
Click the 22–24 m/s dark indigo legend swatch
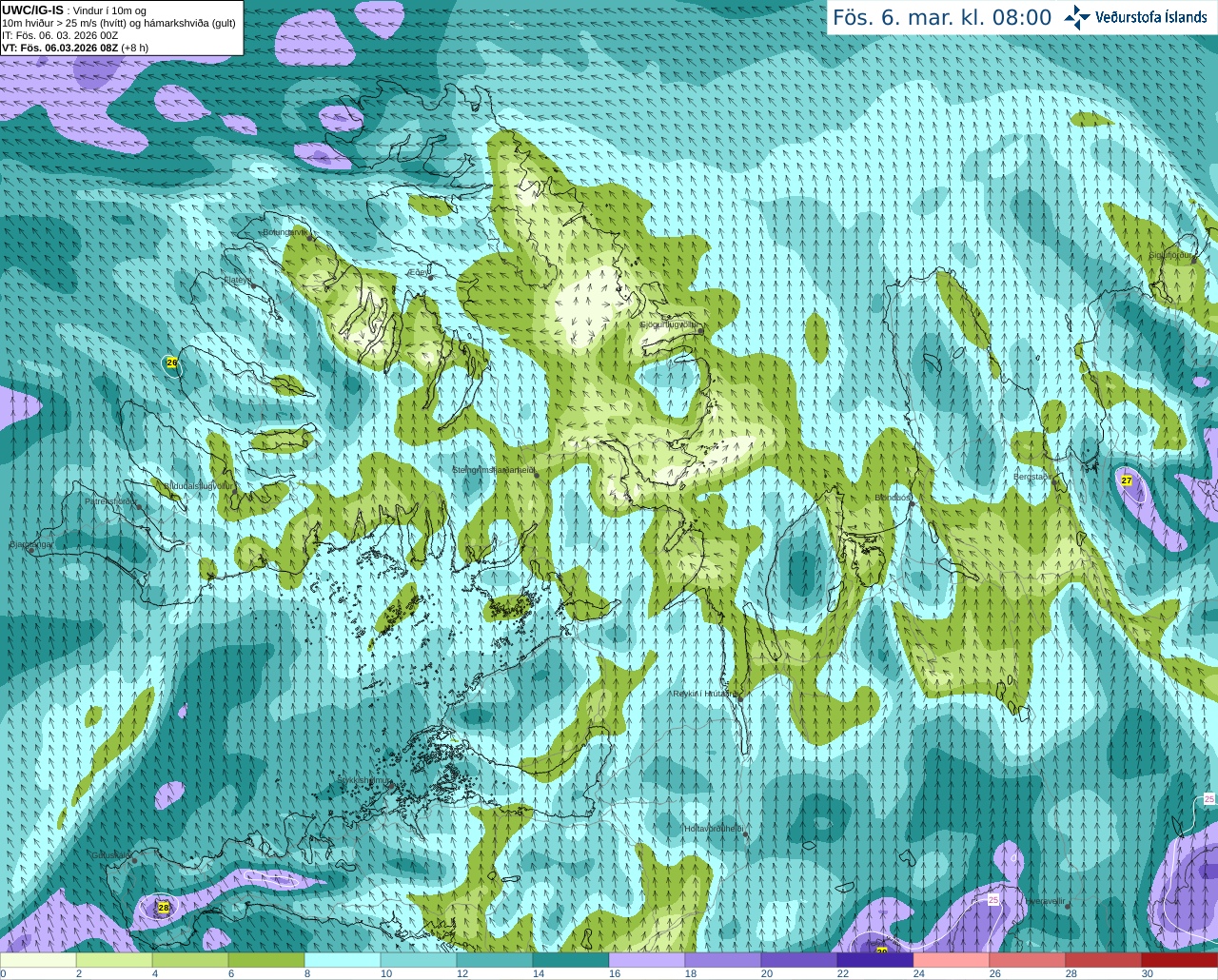(875, 960)
